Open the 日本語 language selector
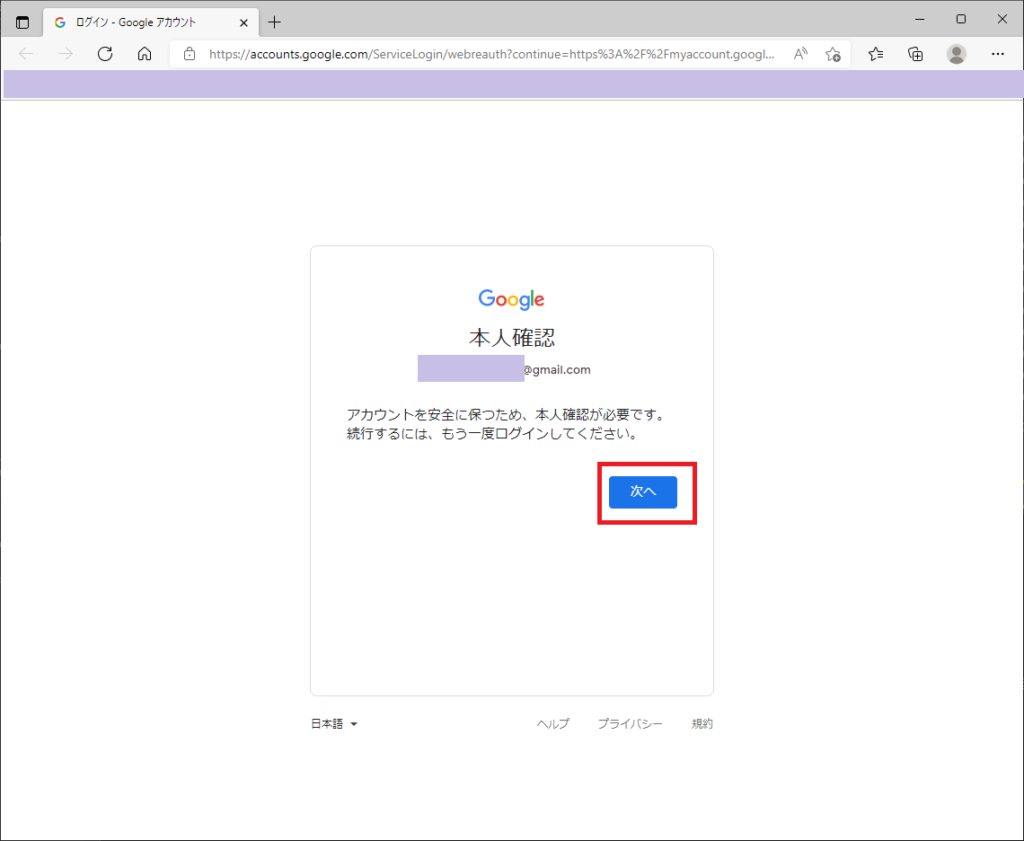The width and height of the screenshot is (1024, 841). [x=334, y=723]
